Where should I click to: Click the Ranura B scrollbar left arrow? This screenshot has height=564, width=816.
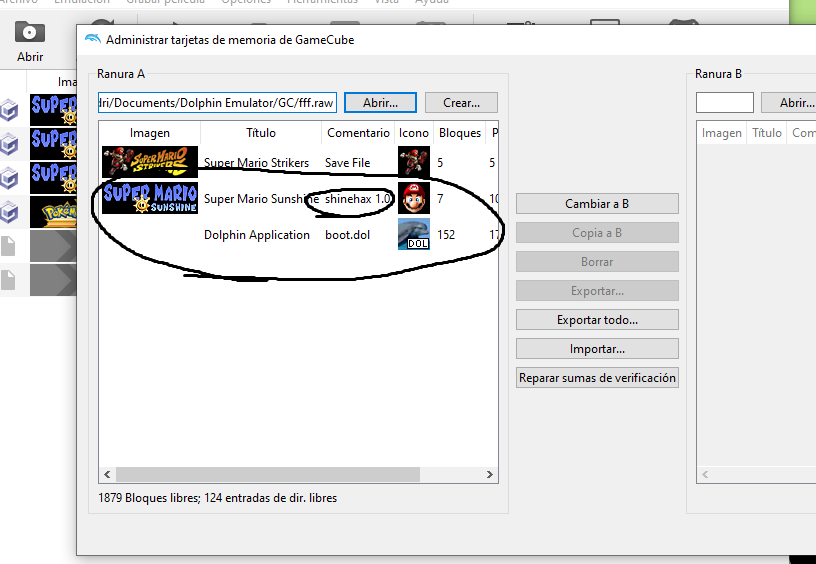coord(705,474)
